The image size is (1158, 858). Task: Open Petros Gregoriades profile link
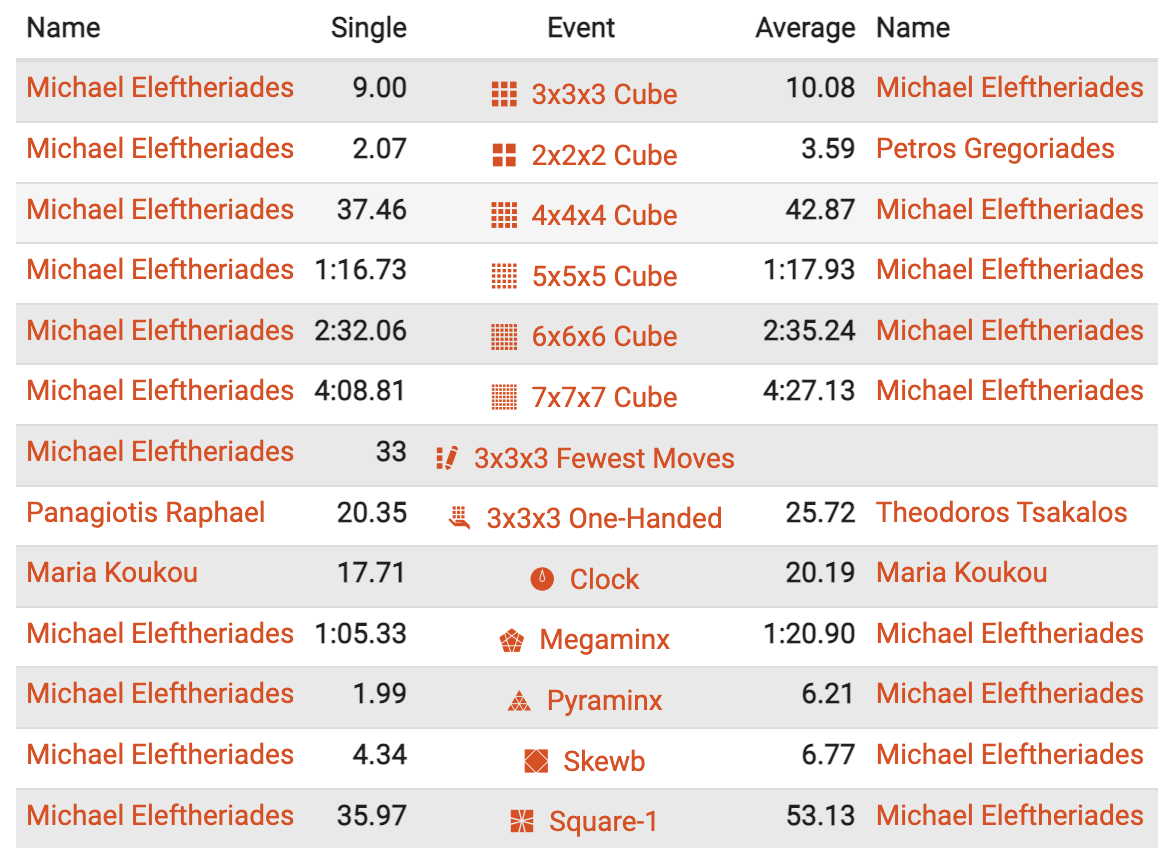click(994, 149)
